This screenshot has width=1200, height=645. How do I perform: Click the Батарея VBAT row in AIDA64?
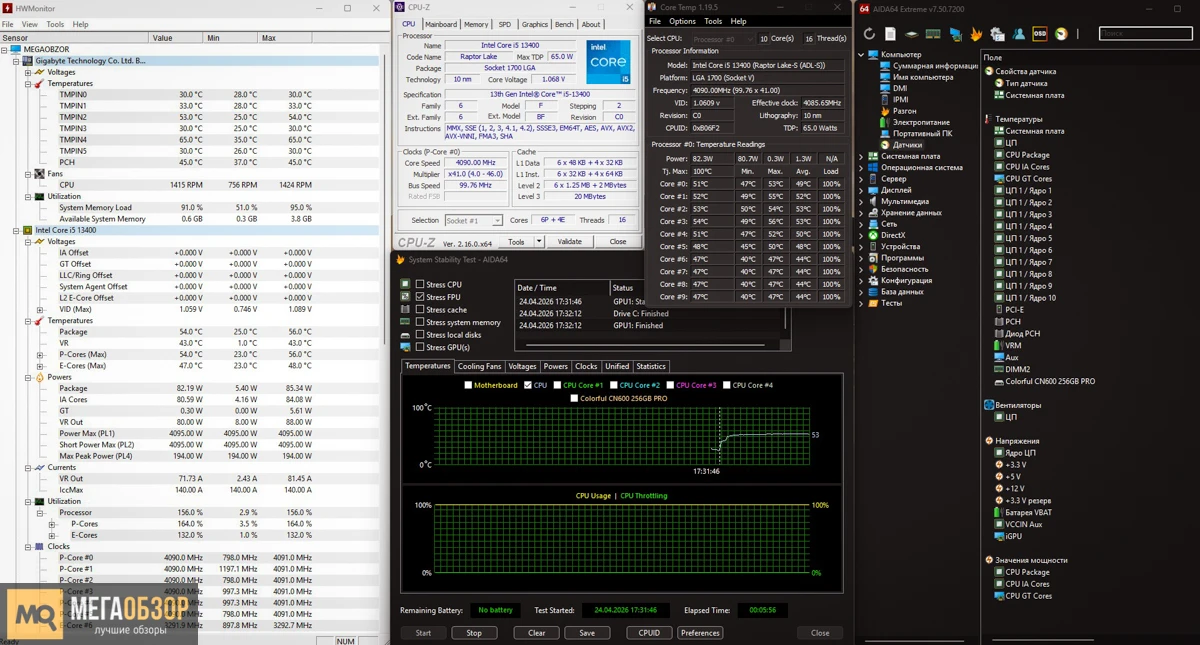(x=1022, y=512)
